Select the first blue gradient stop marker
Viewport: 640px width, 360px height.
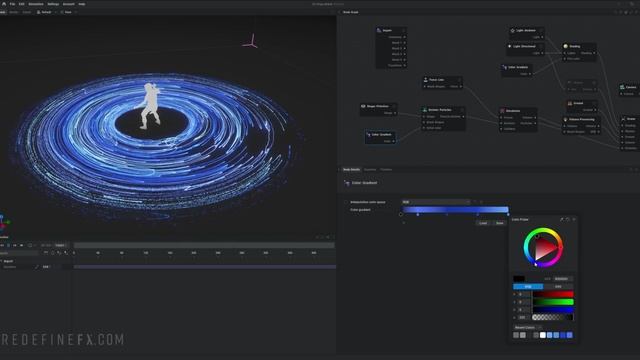tap(418, 214)
